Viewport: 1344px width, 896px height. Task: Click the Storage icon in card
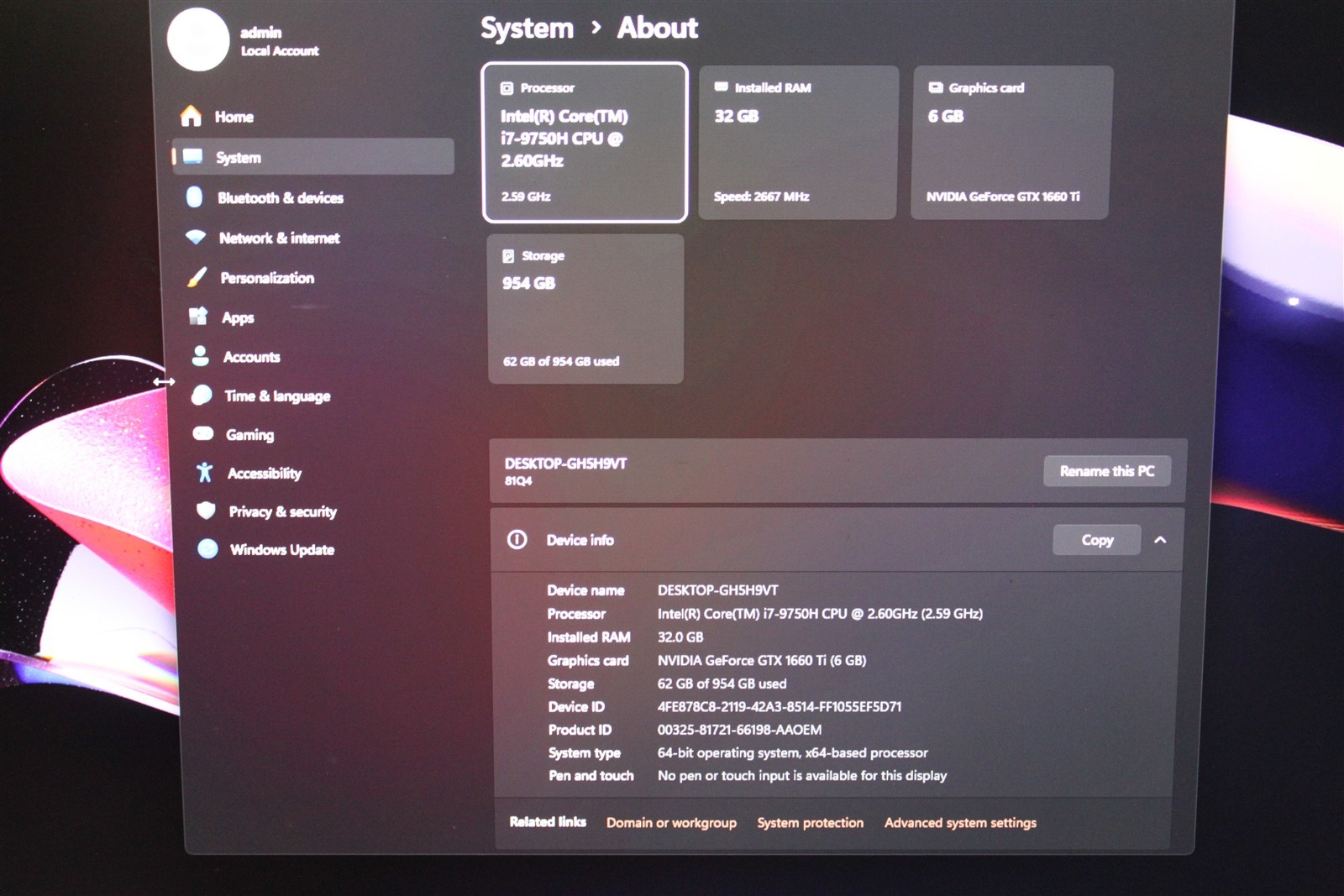pos(508,256)
